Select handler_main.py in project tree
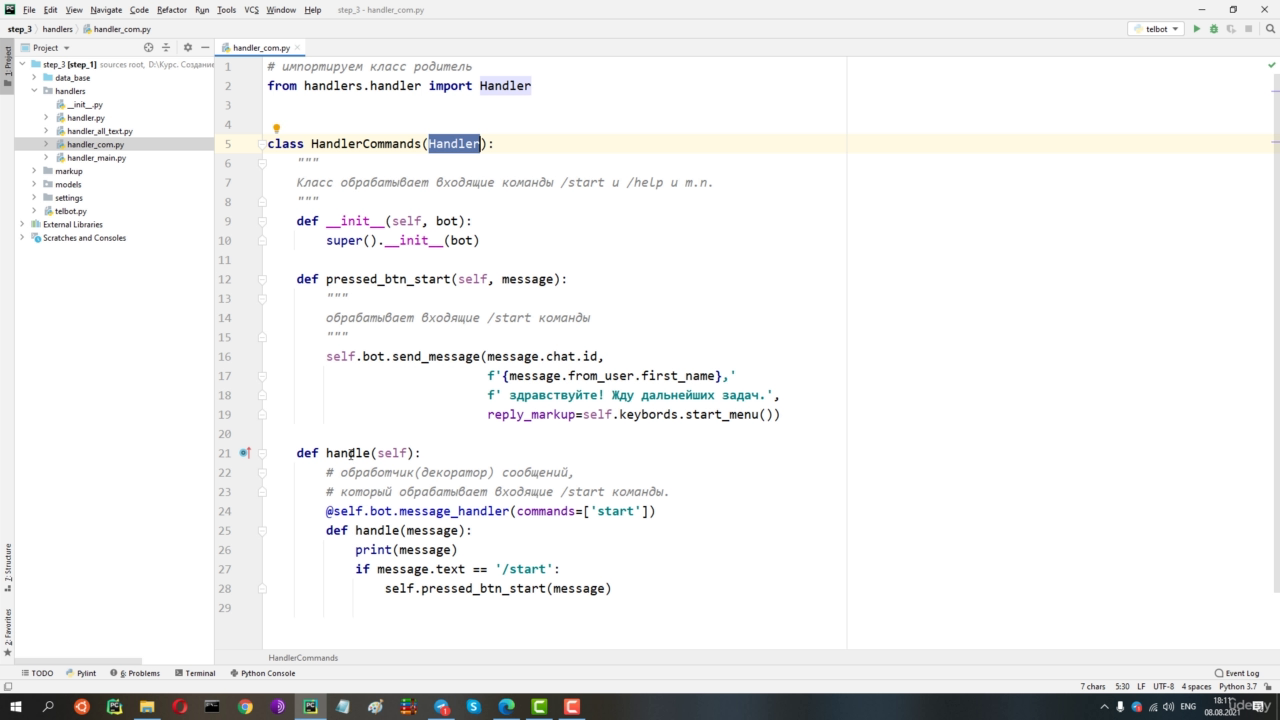This screenshot has height=720, width=1280. click(x=96, y=158)
